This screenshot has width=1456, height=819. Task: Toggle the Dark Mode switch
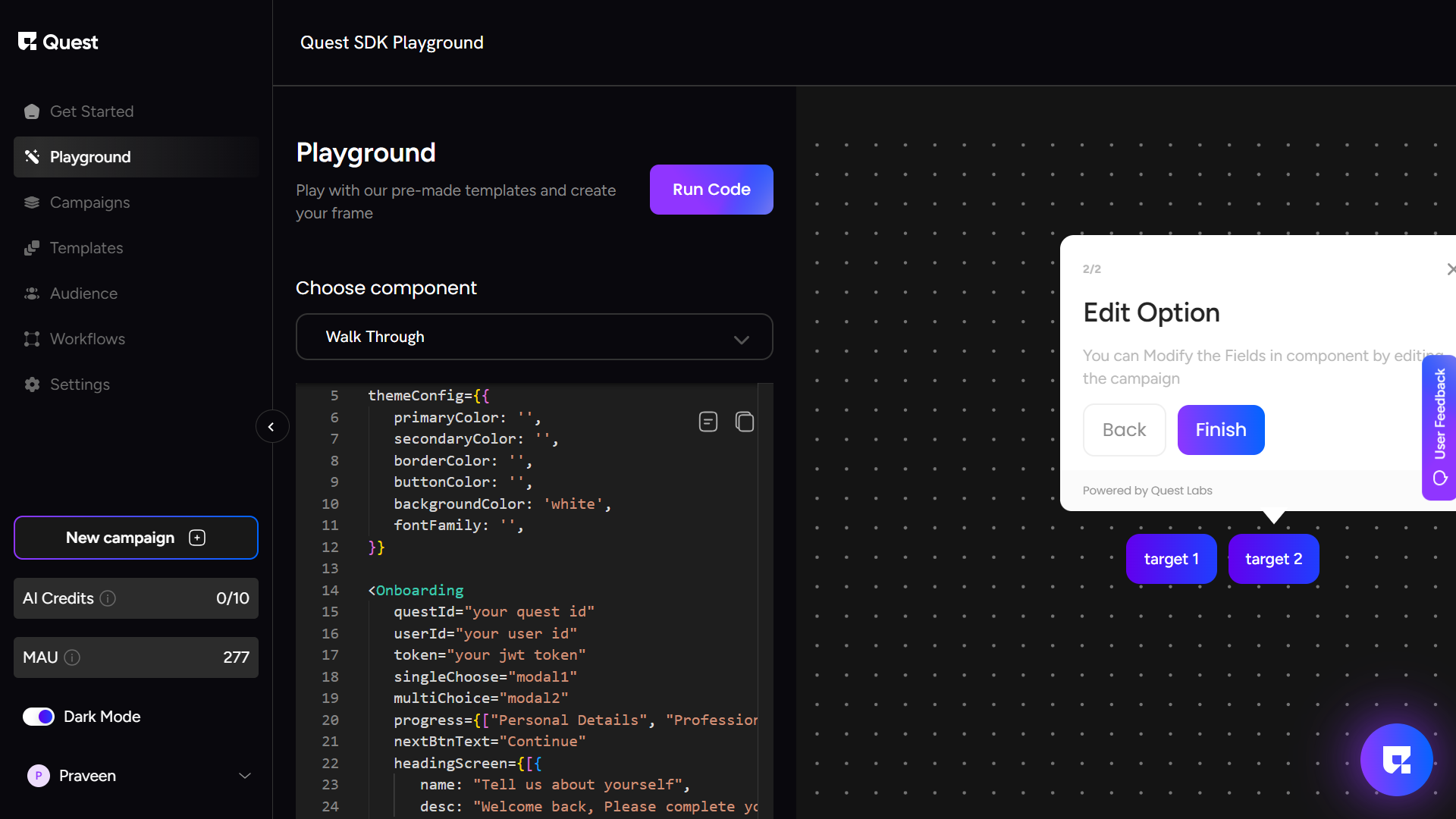pos(39,717)
